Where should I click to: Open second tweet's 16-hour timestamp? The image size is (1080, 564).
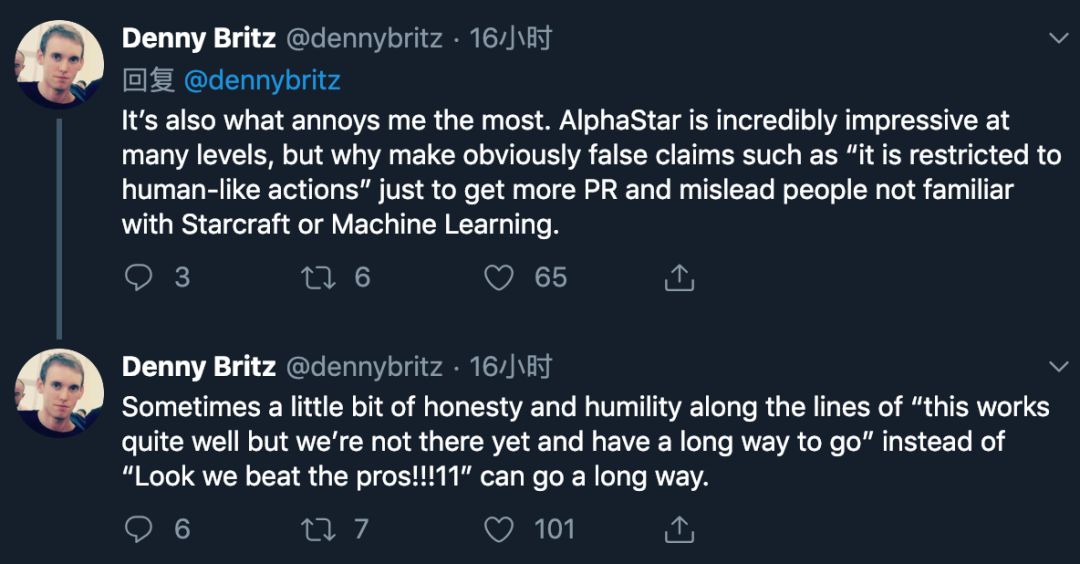tap(510, 367)
